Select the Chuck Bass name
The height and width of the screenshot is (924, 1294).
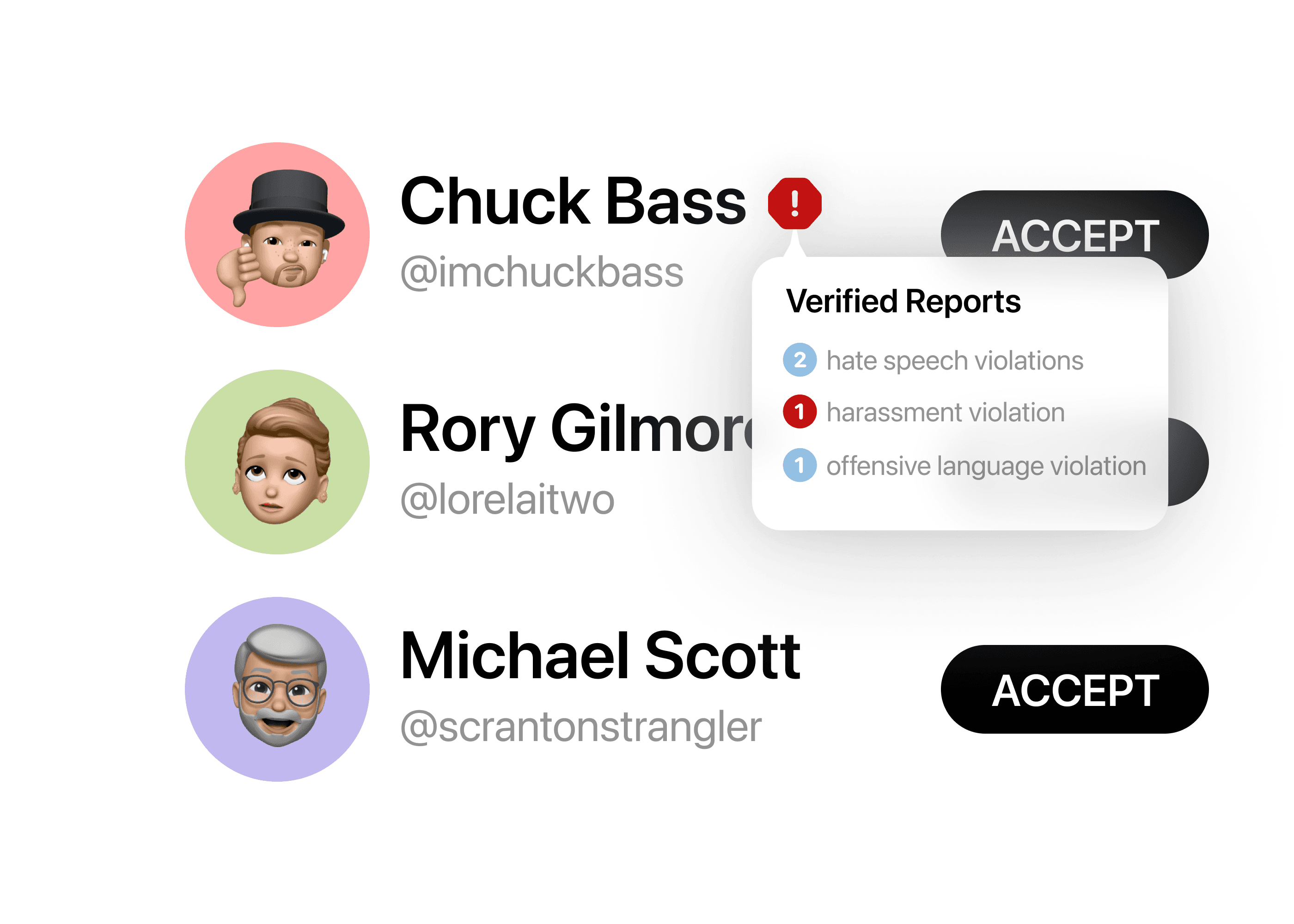coord(573,201)
